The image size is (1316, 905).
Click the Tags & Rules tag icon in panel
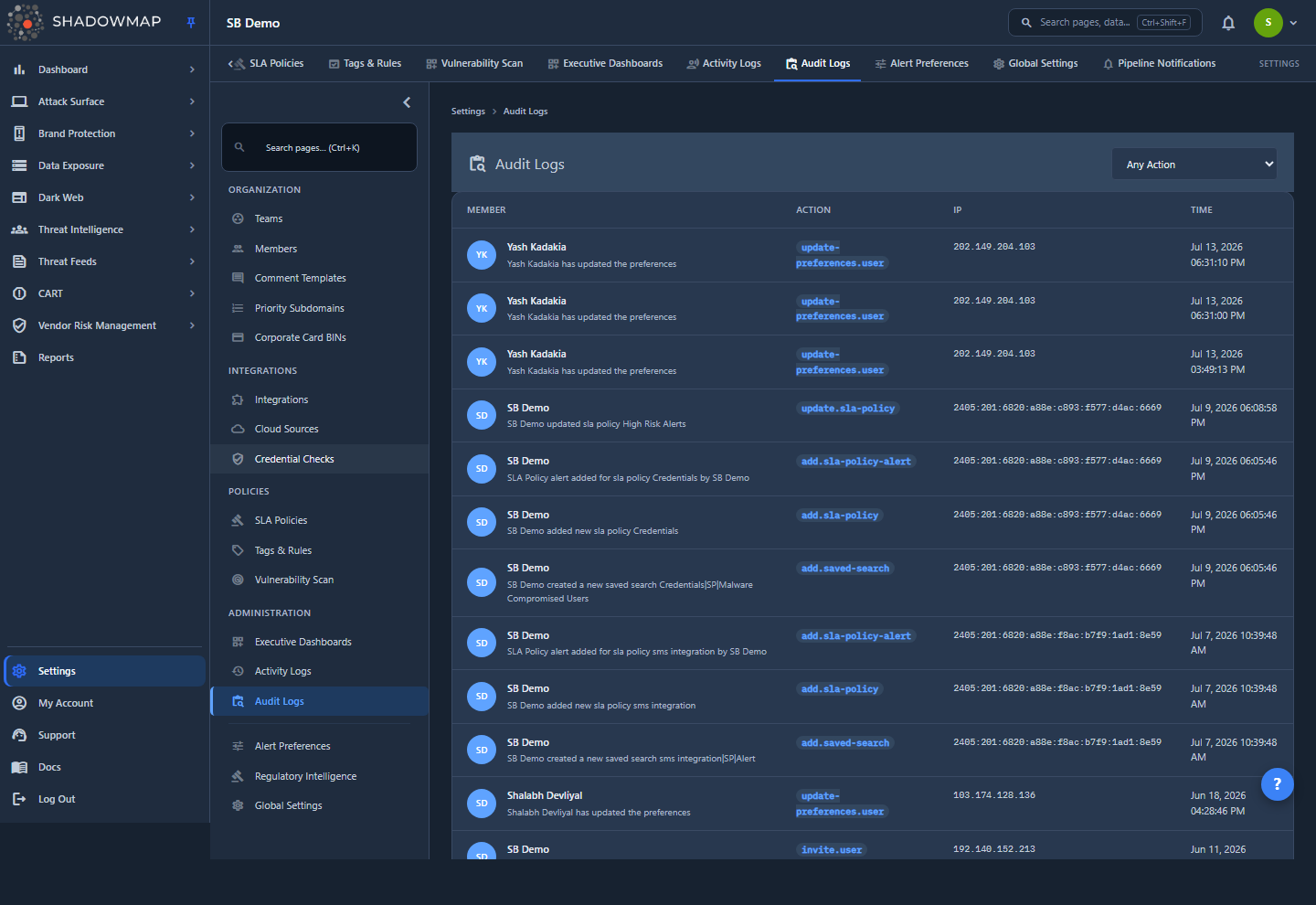click(x=238, y=550)
